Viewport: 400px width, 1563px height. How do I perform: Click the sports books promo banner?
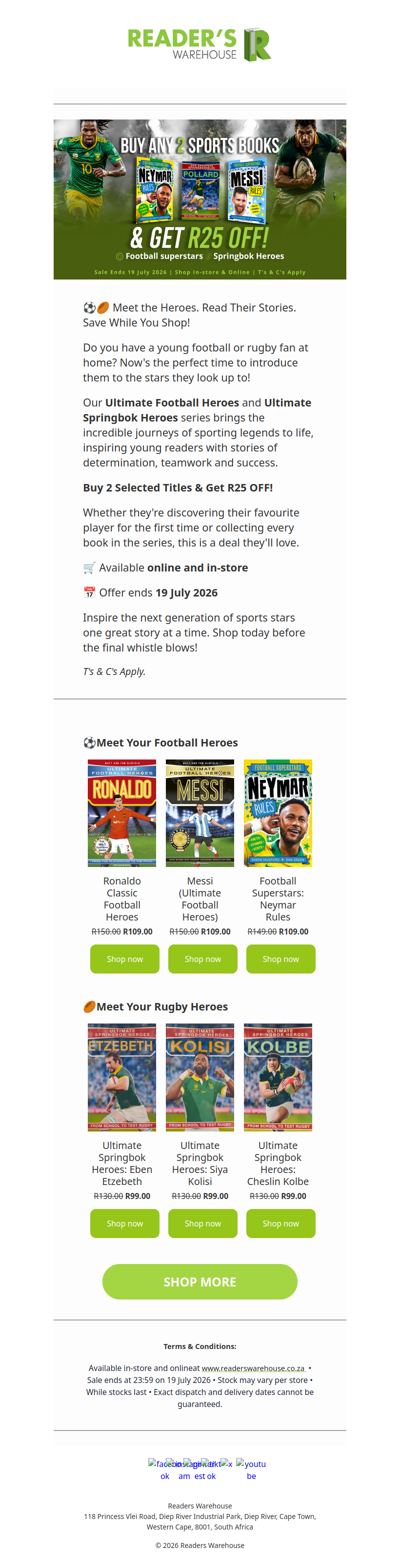[x=200, y=198]
